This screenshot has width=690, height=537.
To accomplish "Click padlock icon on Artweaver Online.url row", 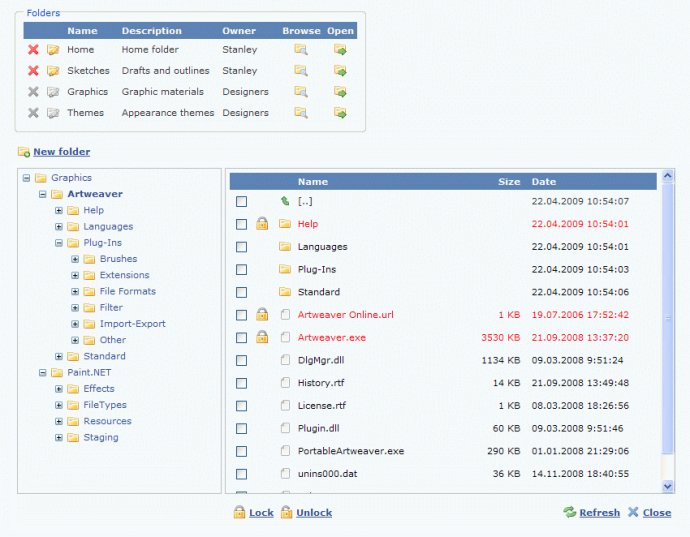I will 262,314.
